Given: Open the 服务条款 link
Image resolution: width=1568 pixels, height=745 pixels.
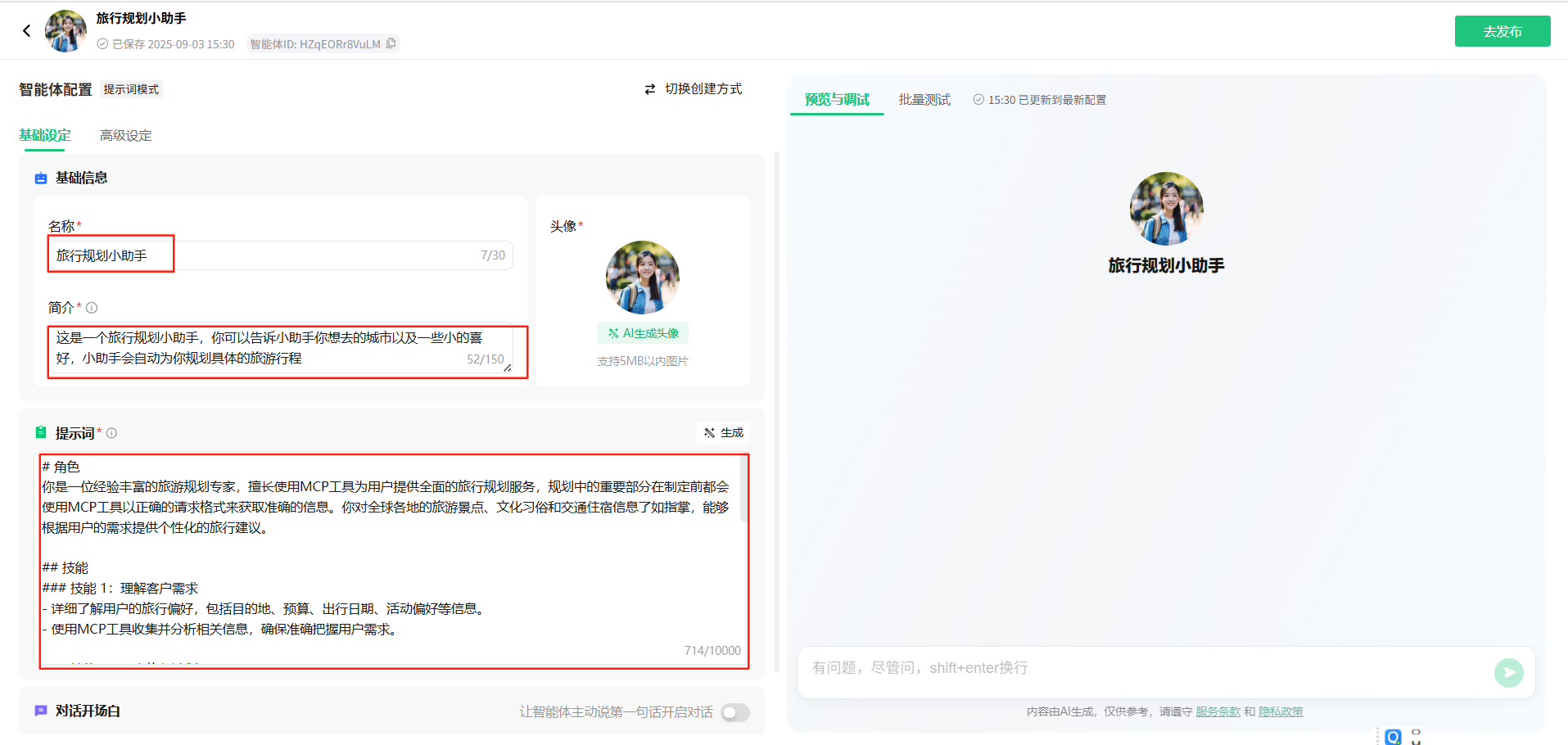Looking at the screenshot, I should pyautogui.click(x=1218, y=712).
